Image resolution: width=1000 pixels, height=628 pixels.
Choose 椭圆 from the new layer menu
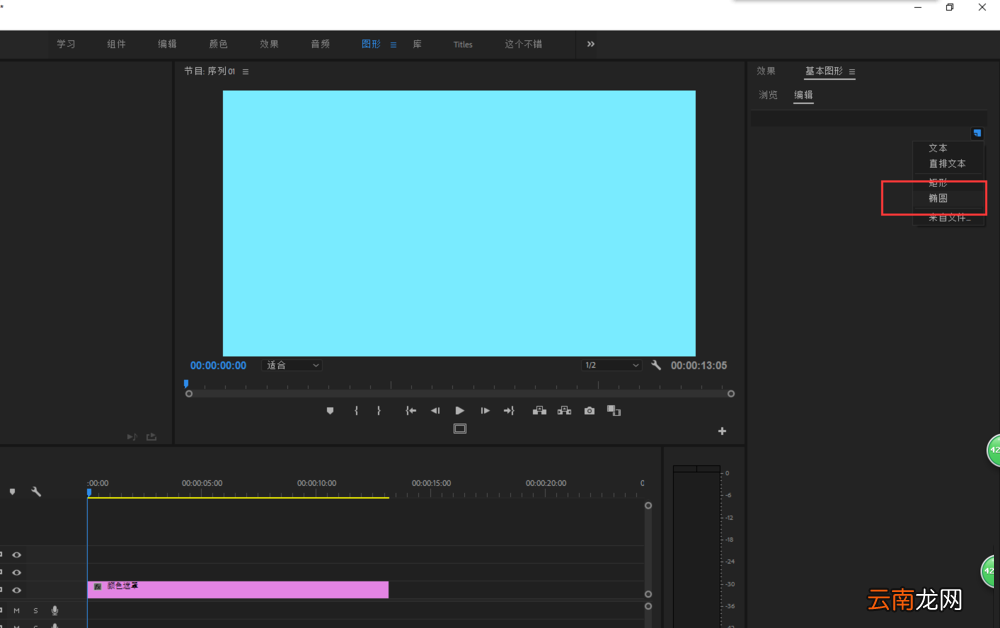coord(938,198)
